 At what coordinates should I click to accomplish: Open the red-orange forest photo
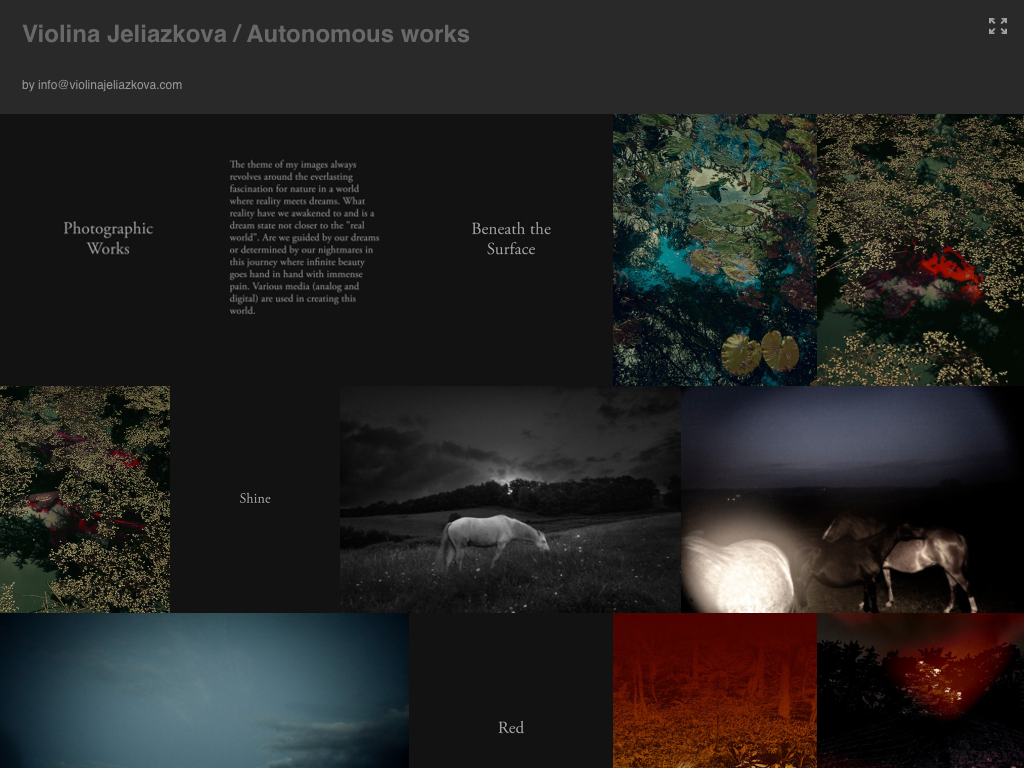point(714,690)
